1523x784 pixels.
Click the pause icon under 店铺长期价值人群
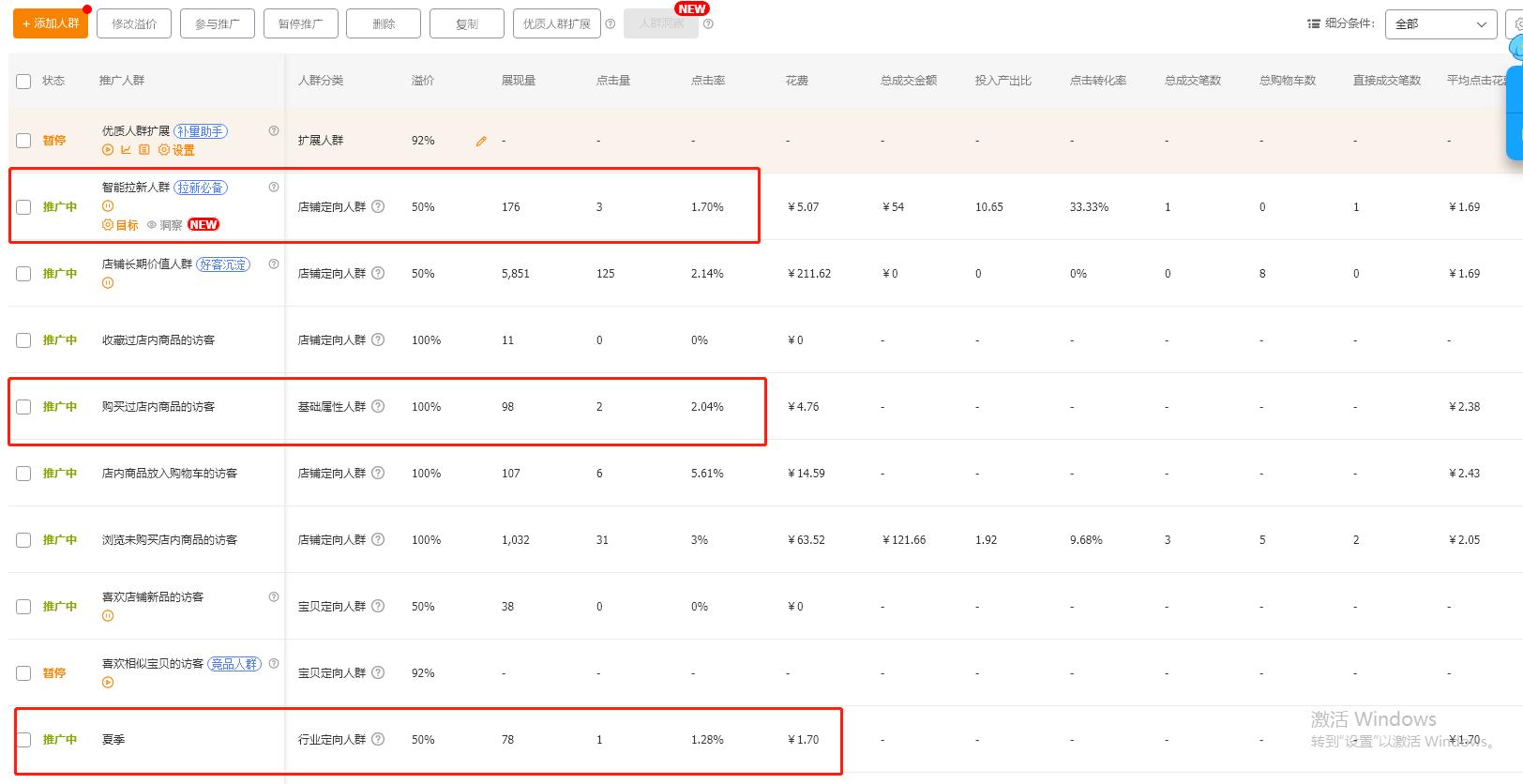click(x=108, y=282)
